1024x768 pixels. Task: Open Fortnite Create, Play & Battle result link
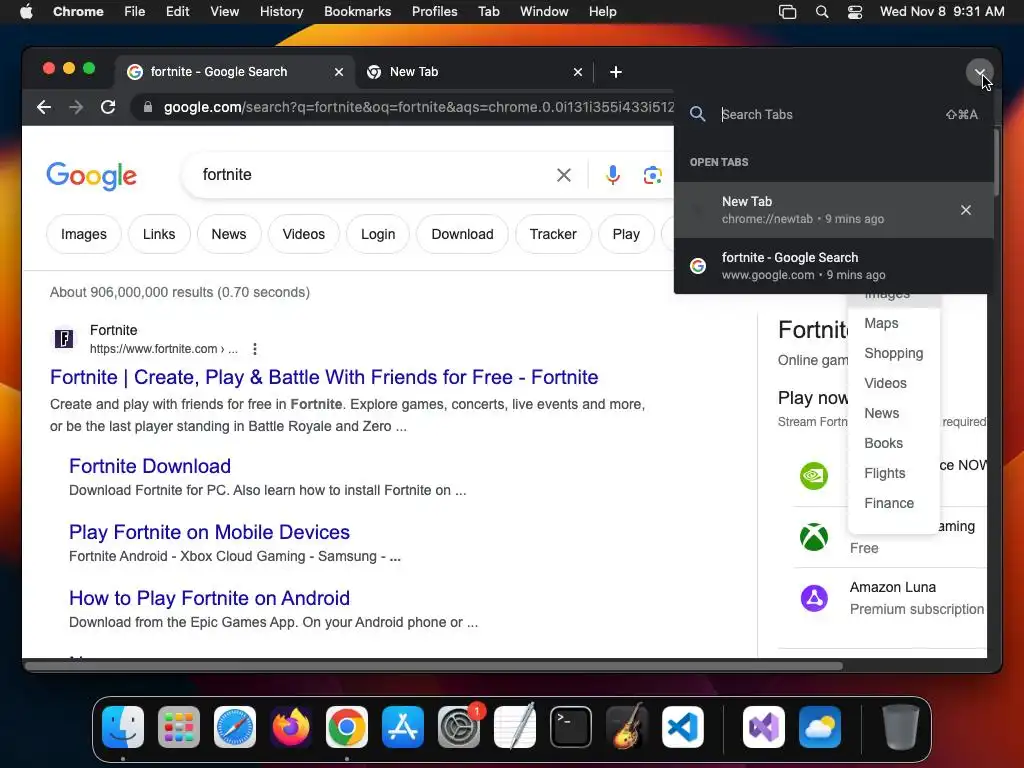(x=324, y=377)
